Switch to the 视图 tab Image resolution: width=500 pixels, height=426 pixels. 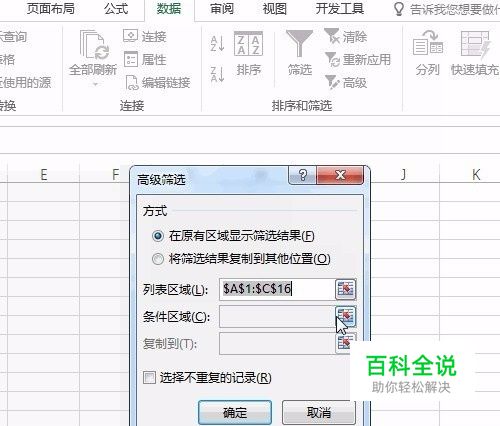point(275,9)
